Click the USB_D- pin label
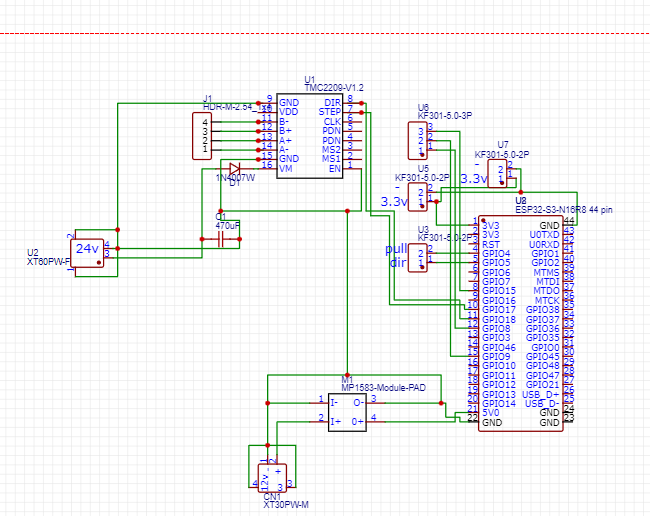Screen dimensions: 650x516 tap(542, 404)
